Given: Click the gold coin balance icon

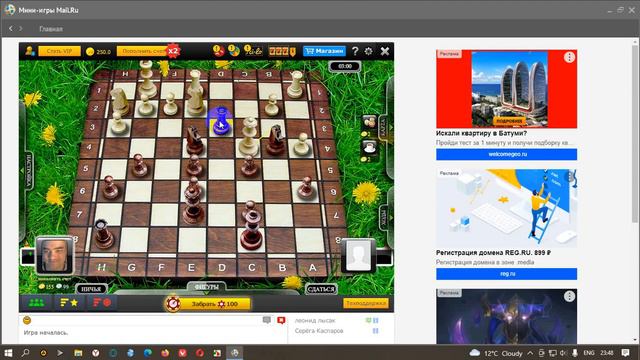Looking at the screenshot, I should (x=90, y=51).
